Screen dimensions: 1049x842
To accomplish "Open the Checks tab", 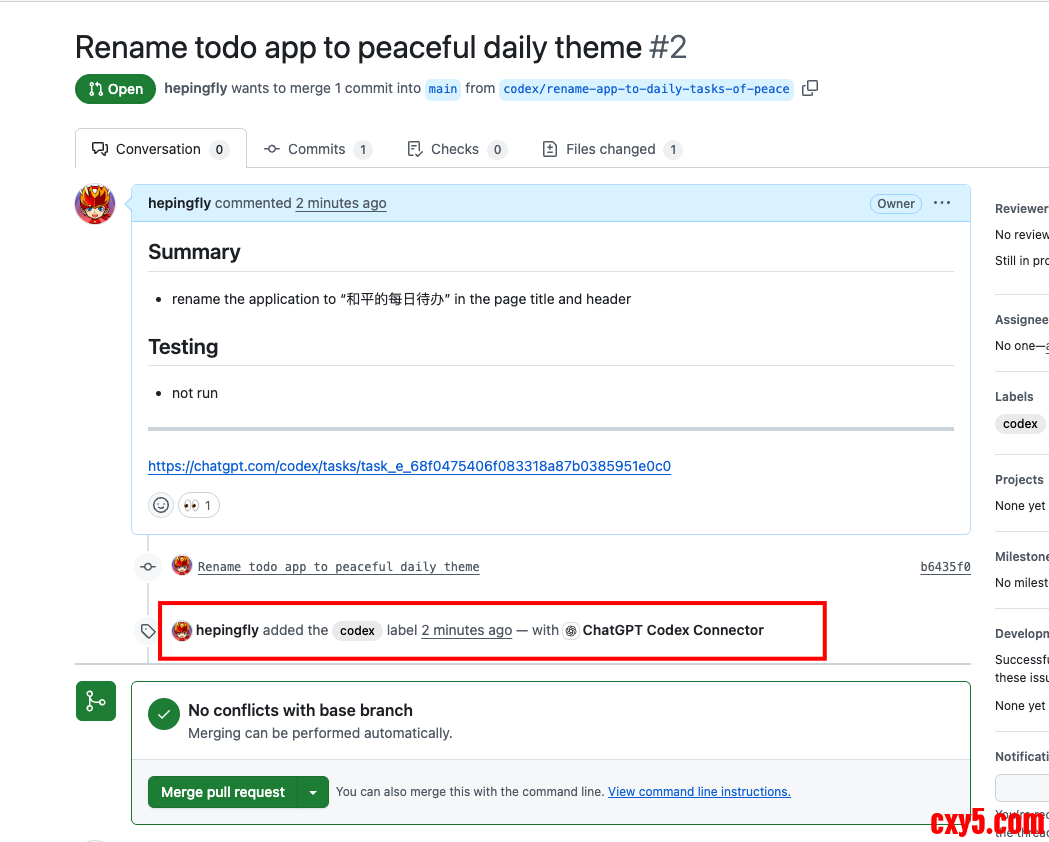I will coord(456,149).
